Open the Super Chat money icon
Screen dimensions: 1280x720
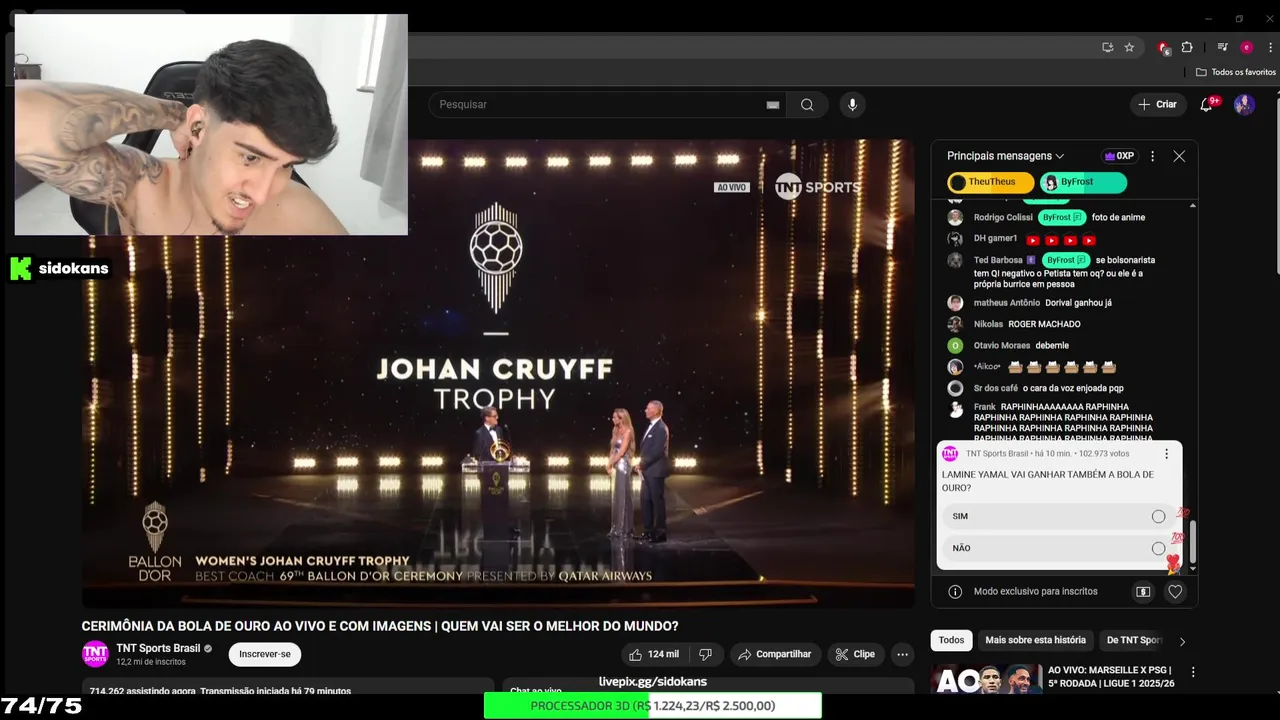pyautogui.click(x=1143, y=591)
